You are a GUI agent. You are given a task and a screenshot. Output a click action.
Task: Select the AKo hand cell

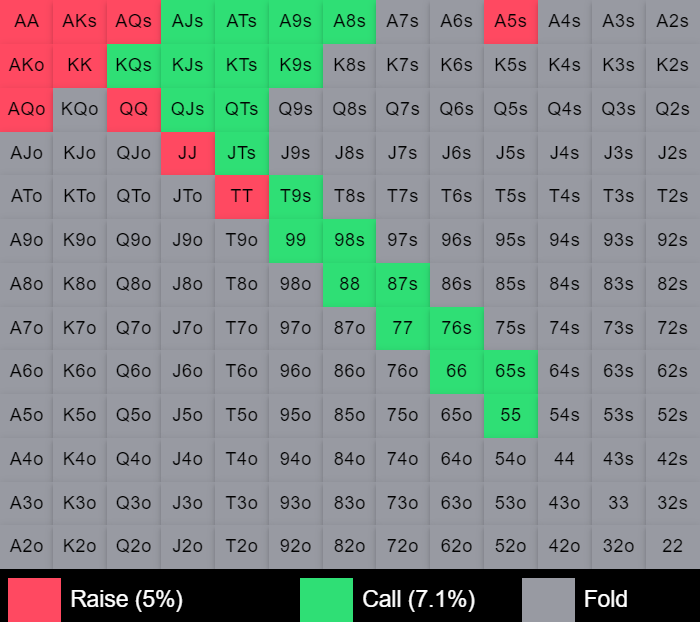click(26, 65)
